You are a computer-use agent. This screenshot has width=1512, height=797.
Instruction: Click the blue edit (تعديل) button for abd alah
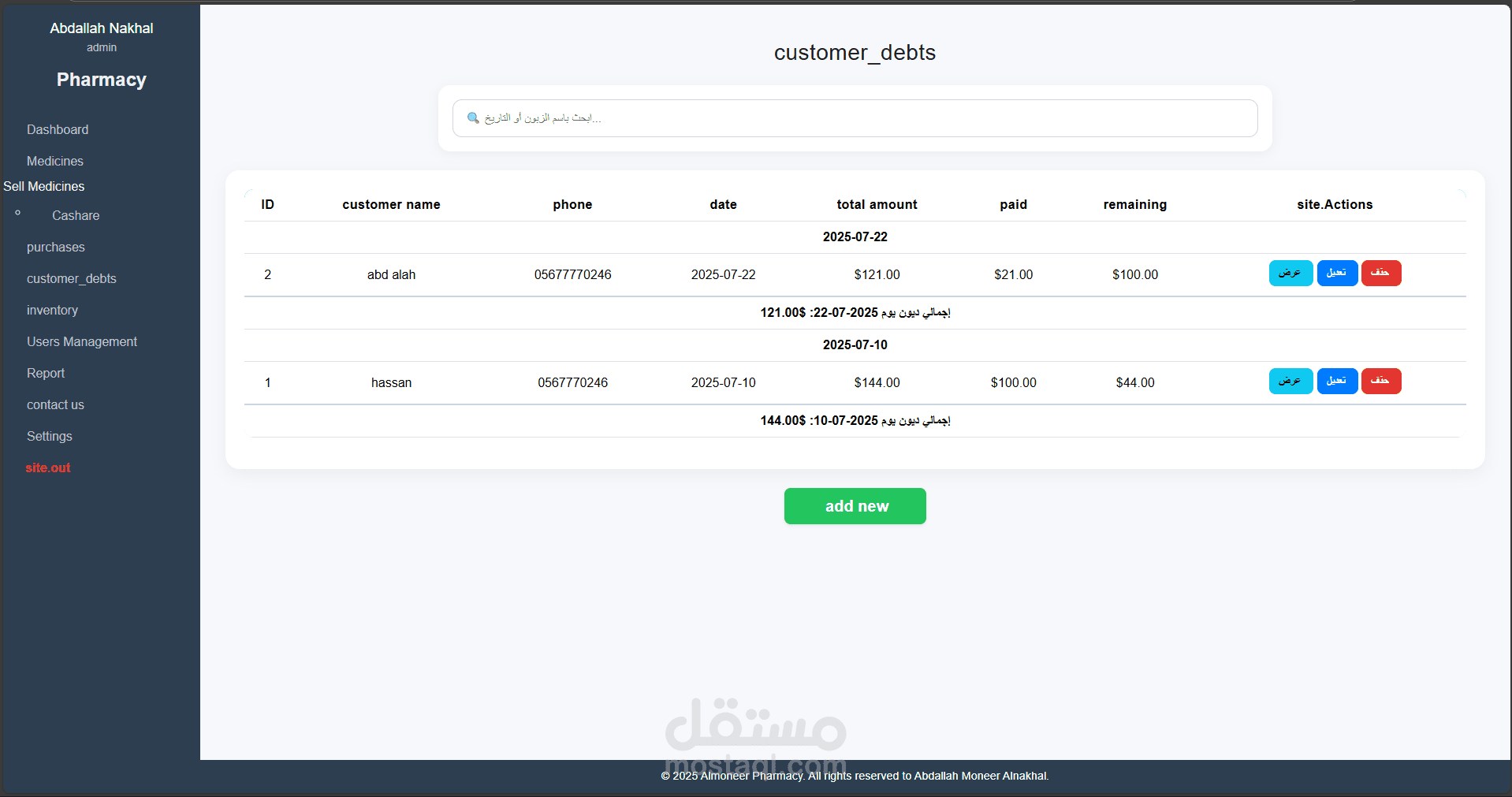click(x=1337, y=273)
